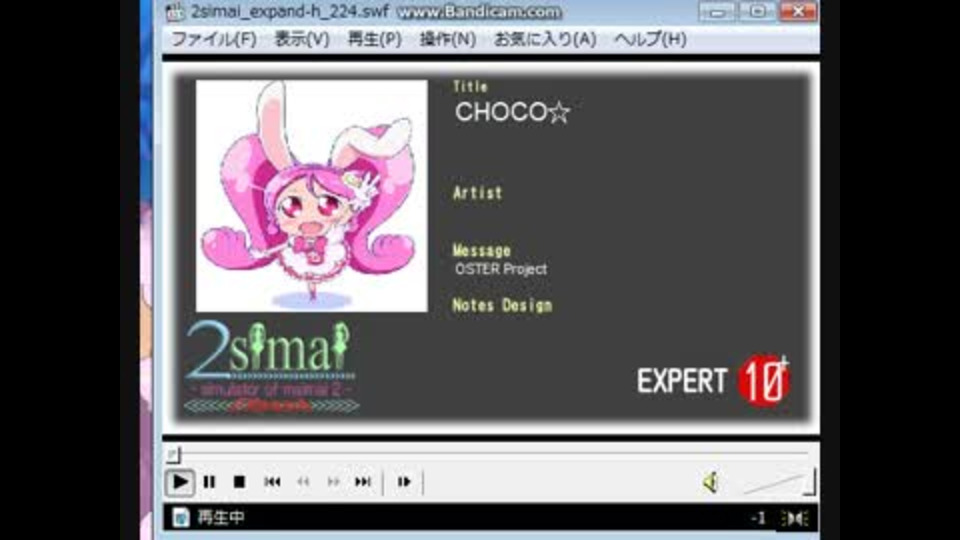The height and width of the screenshot is (540, 960).
Task: Open the ファイル(F) menu
Action: [x=214, y=39]
